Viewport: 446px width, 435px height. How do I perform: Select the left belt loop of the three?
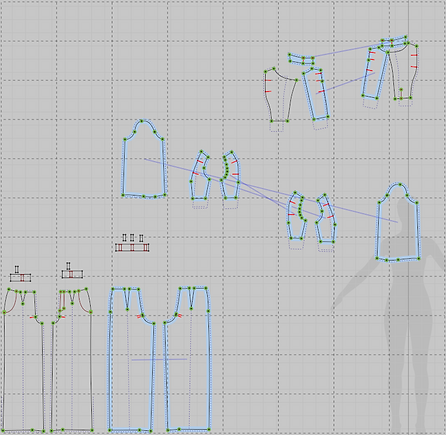coord(125,238)
